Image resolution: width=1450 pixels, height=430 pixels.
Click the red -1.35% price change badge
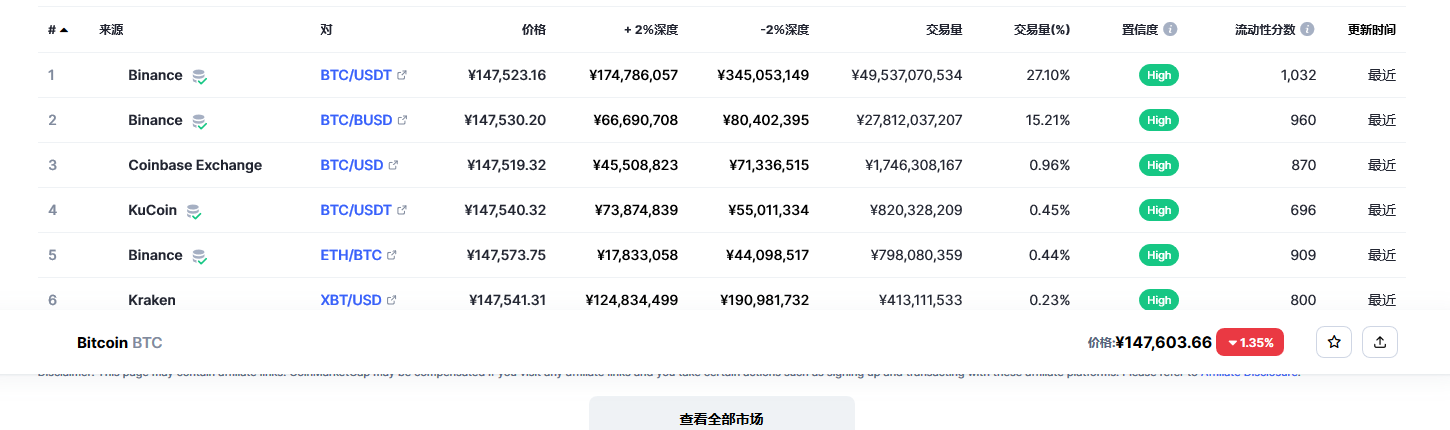tap(1250, 342)
